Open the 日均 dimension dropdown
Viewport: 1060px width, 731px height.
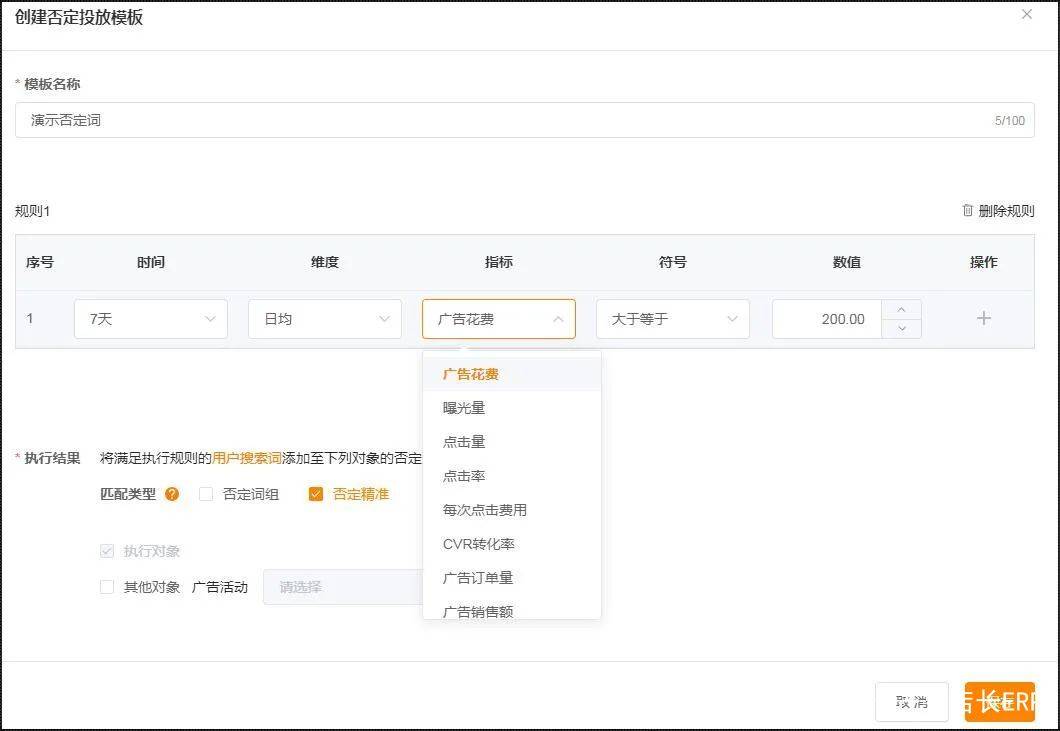coord(324,318)
